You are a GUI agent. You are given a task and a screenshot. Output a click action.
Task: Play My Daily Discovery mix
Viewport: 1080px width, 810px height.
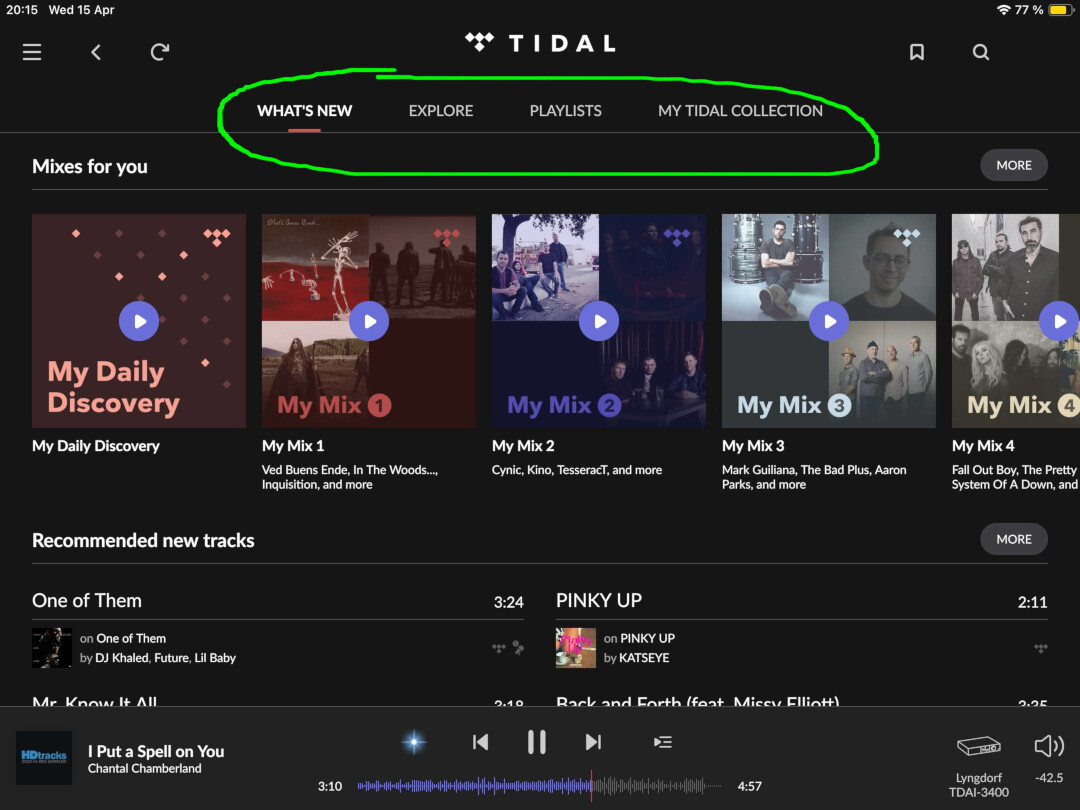139,321
